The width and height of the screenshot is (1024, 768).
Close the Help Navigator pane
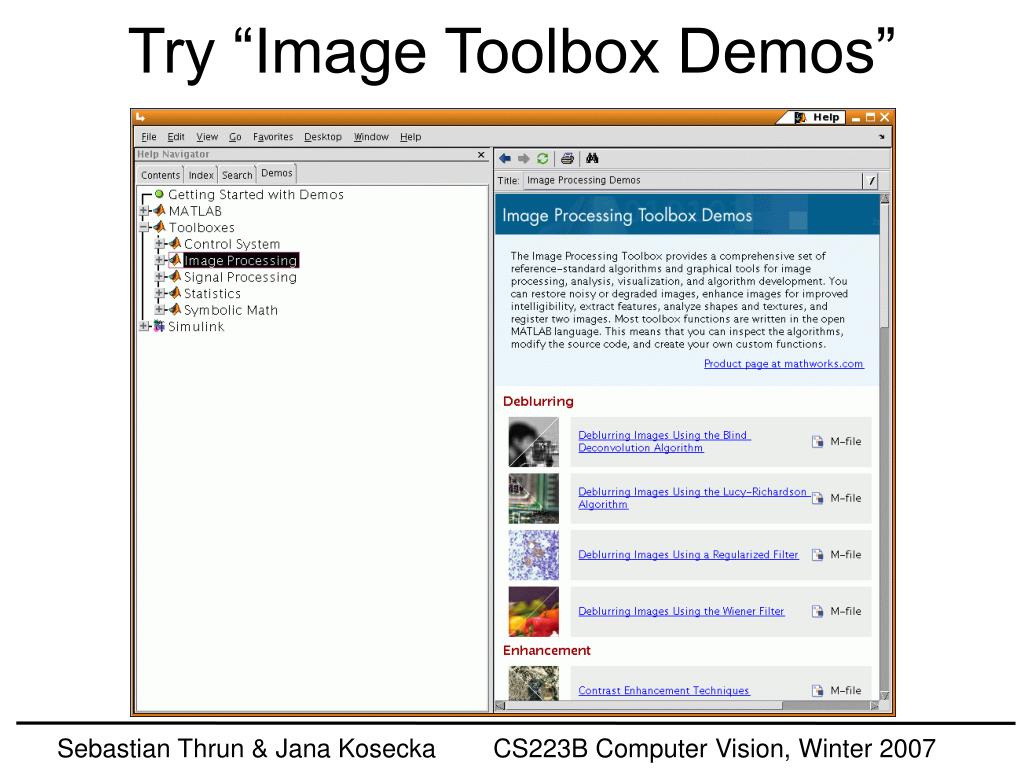[481, 155]
